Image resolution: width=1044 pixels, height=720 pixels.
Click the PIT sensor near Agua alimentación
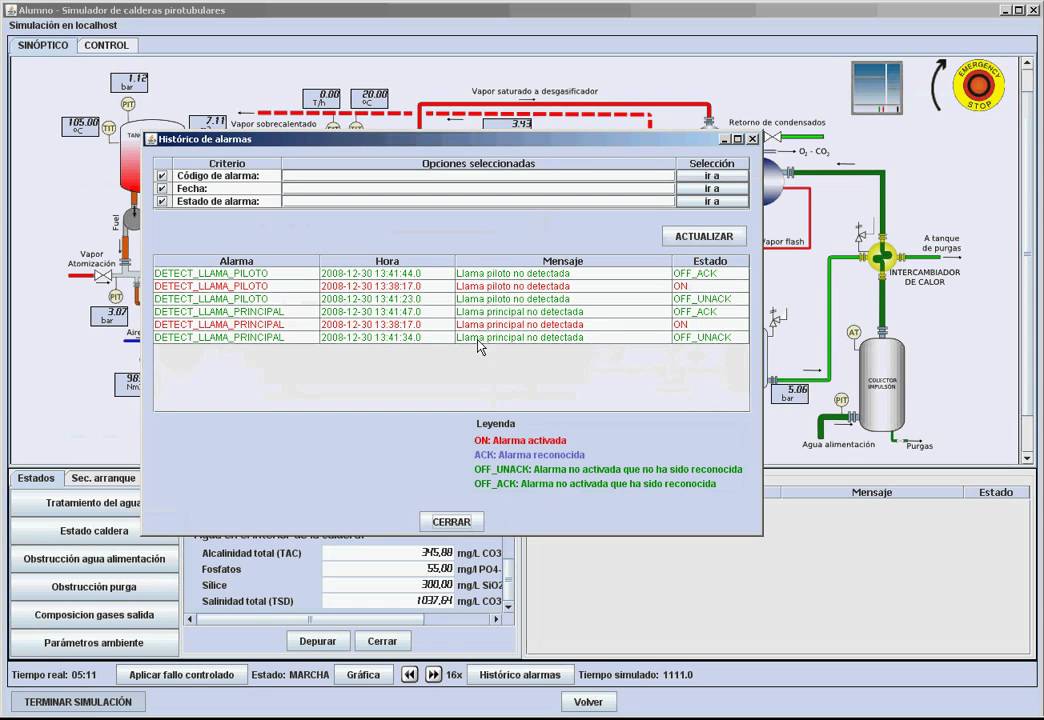coord(842,400)
